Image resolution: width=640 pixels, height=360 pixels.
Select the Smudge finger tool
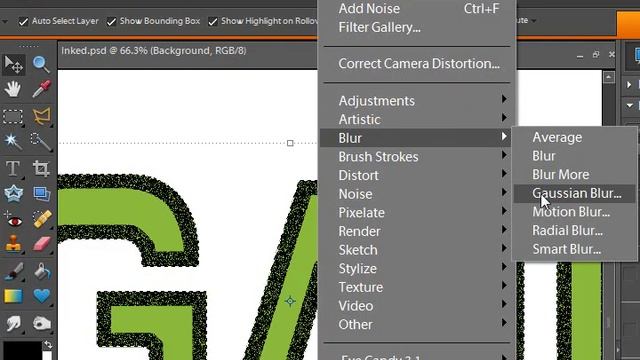click(x=13, y=324)
